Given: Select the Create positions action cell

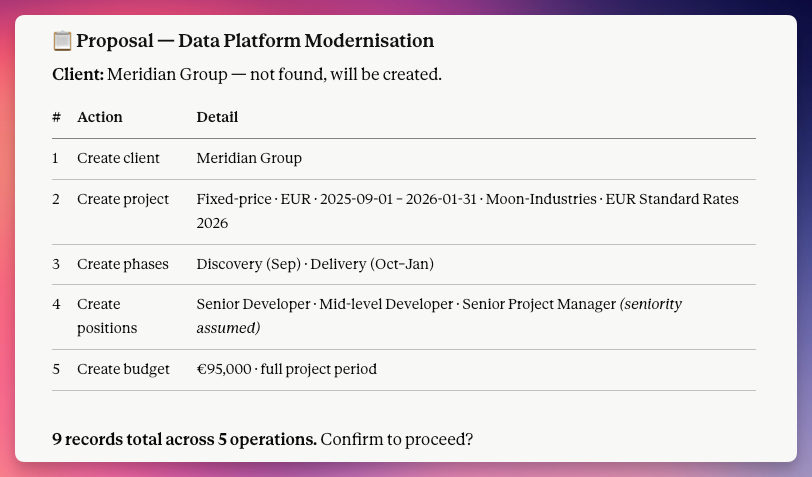Looking at the screenshot, I should pyautogui.click(x=107, y=316).
